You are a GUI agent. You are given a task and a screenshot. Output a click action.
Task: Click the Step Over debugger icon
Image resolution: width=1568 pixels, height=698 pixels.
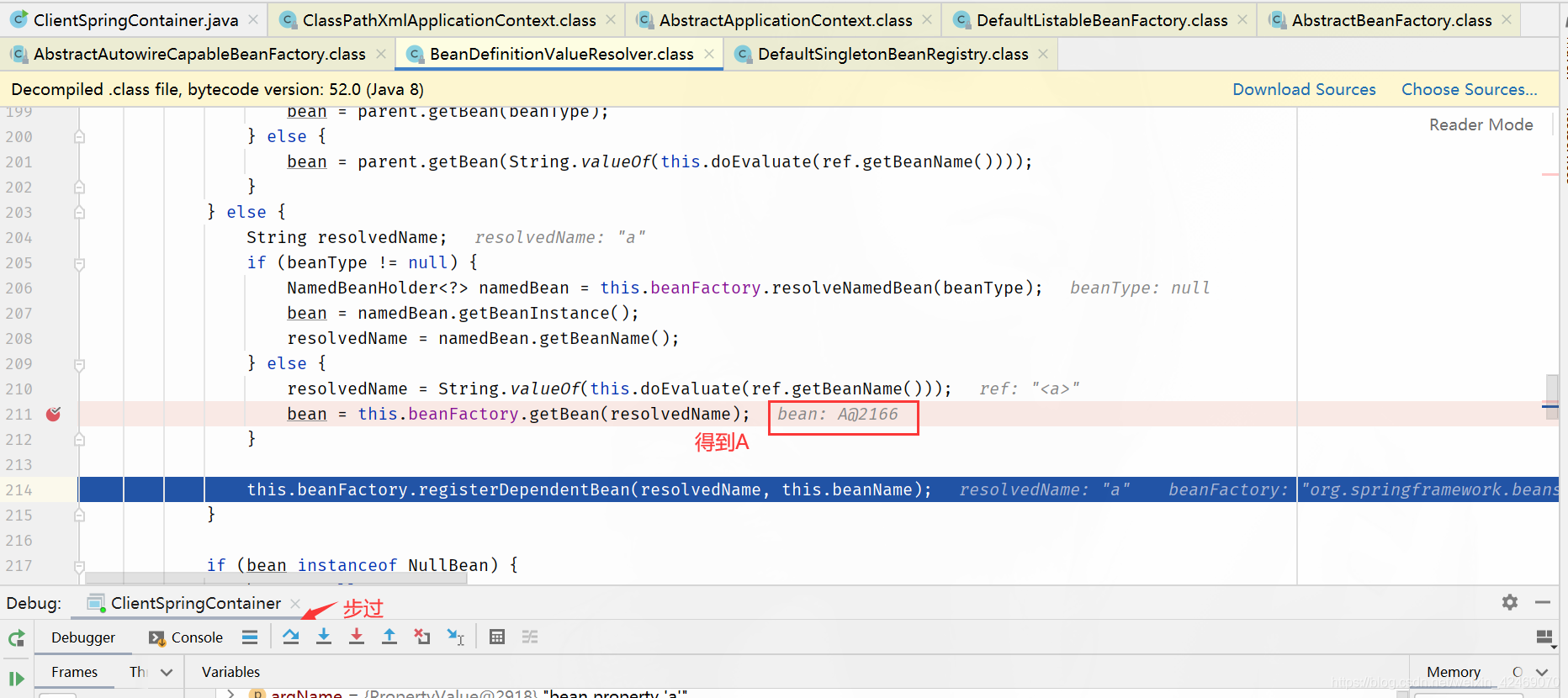tap(291, 637)
